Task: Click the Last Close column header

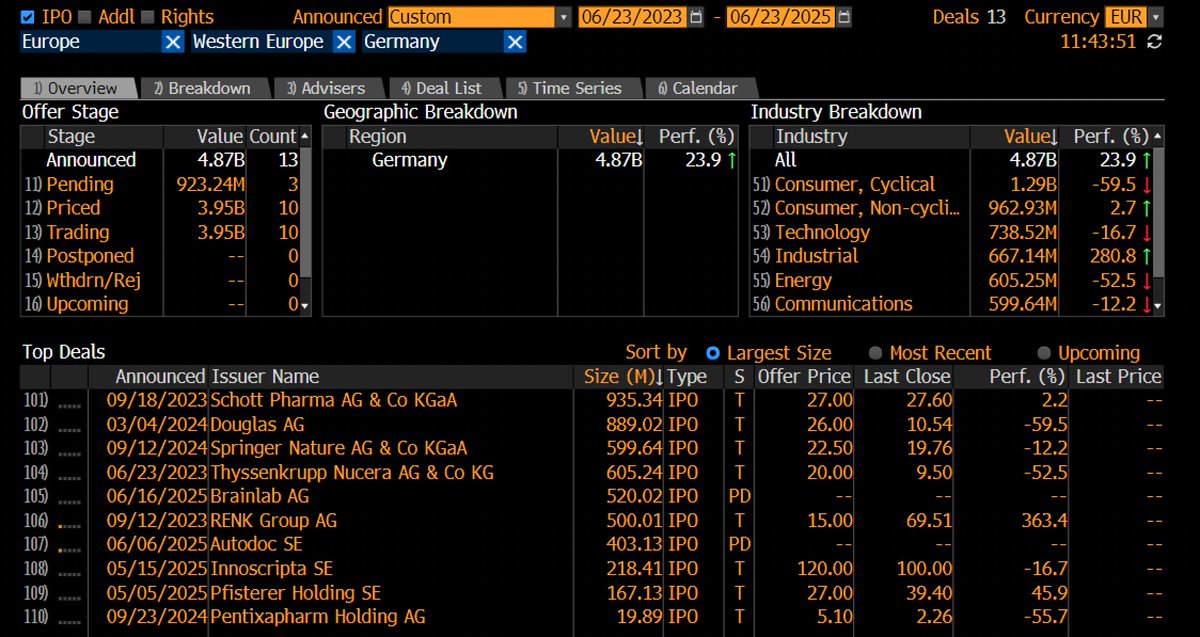Action: tap(907, 377)
